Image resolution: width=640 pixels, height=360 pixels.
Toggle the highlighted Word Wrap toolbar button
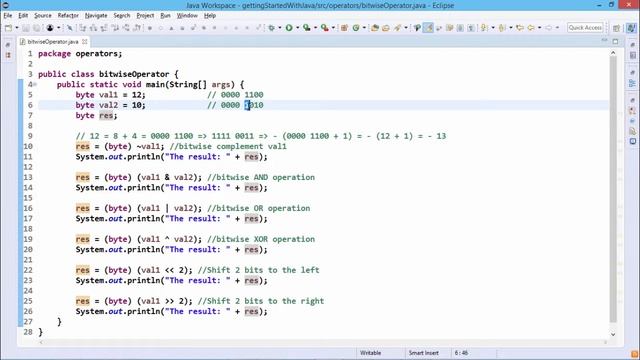[x=428, y=28]
